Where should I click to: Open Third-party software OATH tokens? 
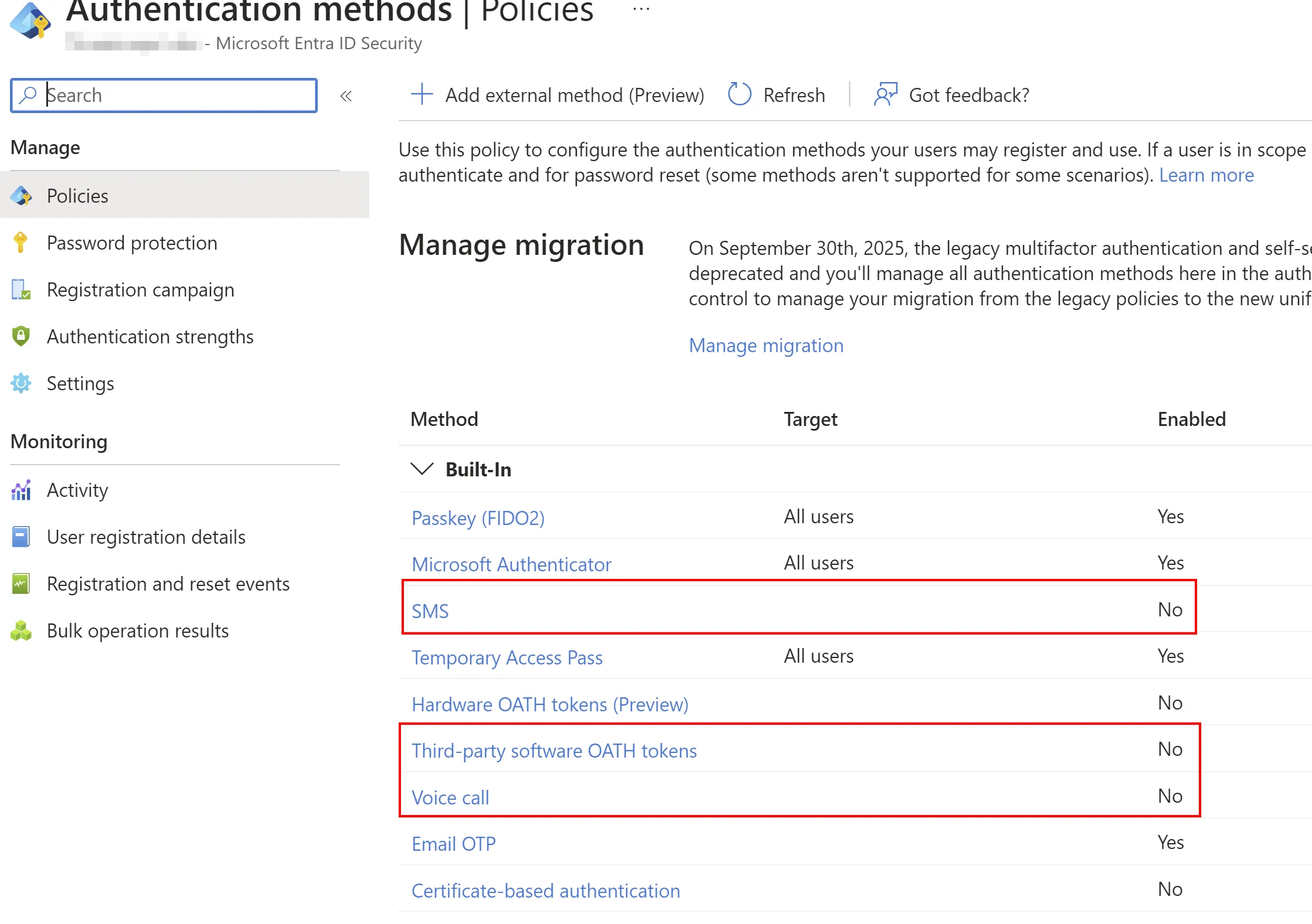pyautogui.click(x=554, y=750)
